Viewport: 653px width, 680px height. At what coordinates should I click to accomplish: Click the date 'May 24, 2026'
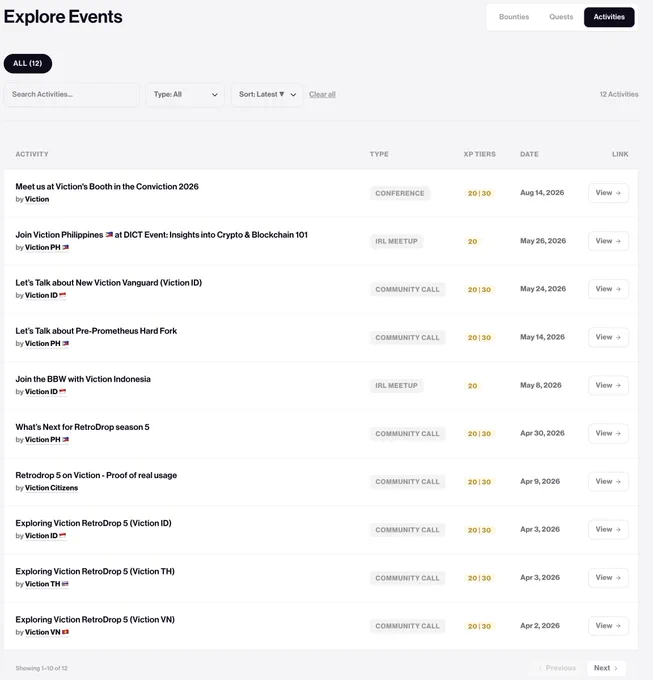[x=543, y=289]
